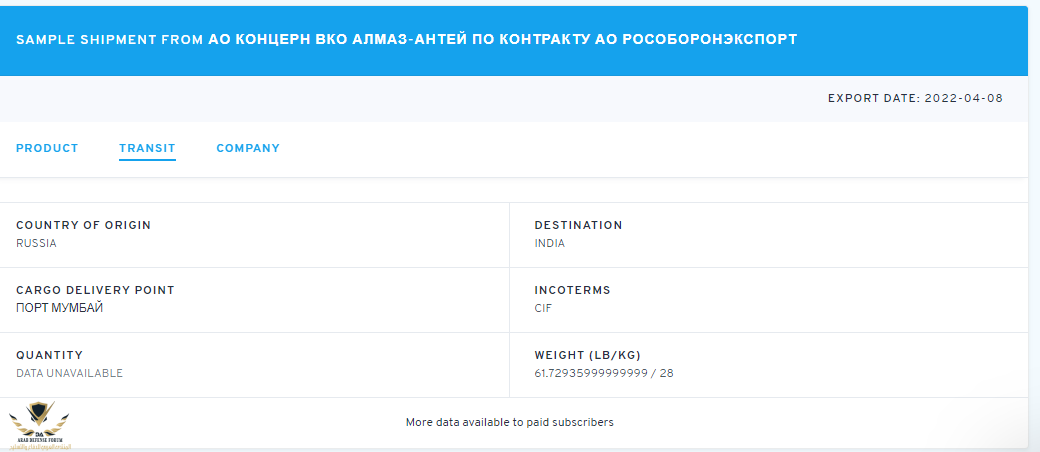Open the PRODUCT tab

point(47,148)
